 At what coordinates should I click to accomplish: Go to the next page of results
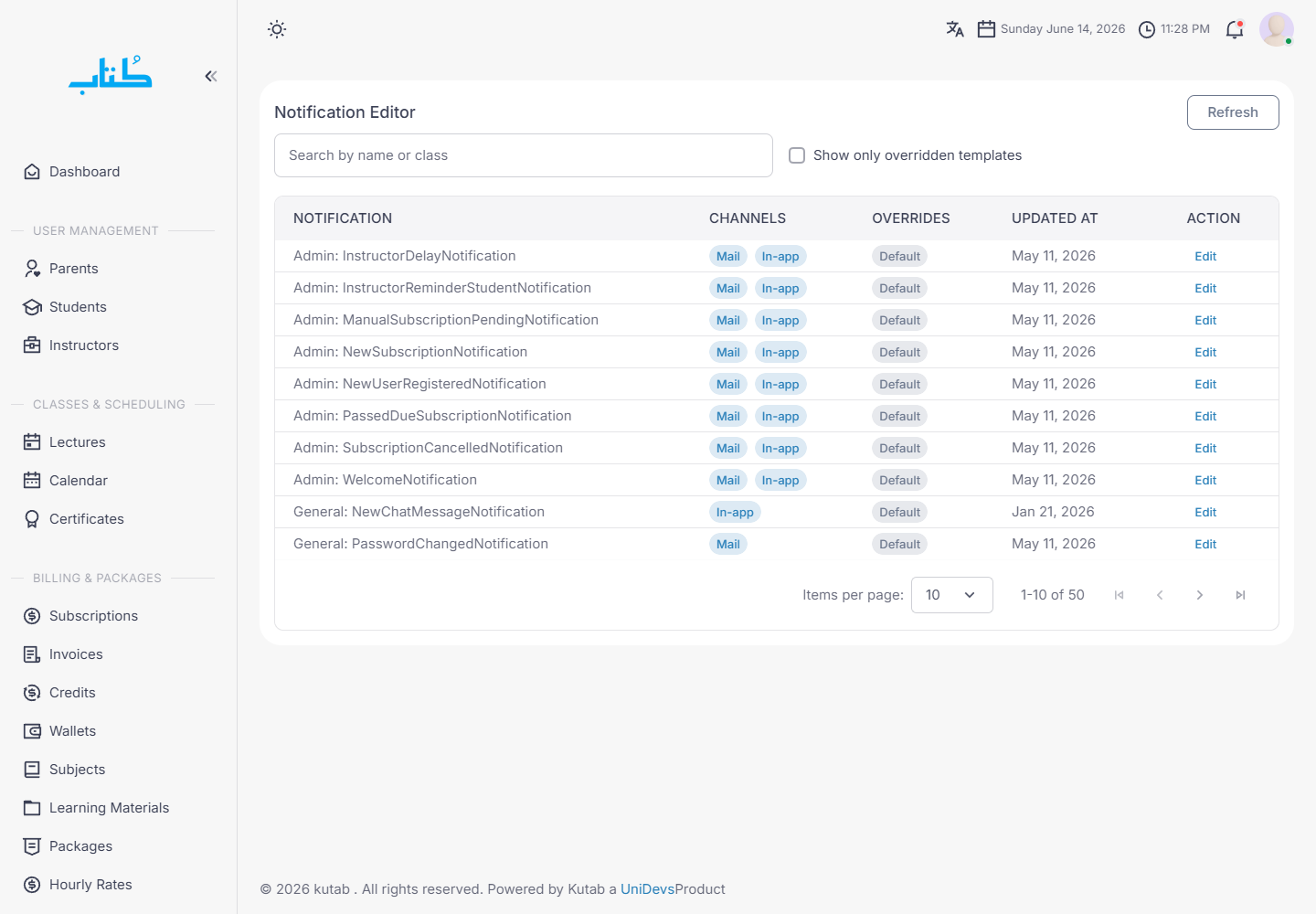(x=1200, y=595)
